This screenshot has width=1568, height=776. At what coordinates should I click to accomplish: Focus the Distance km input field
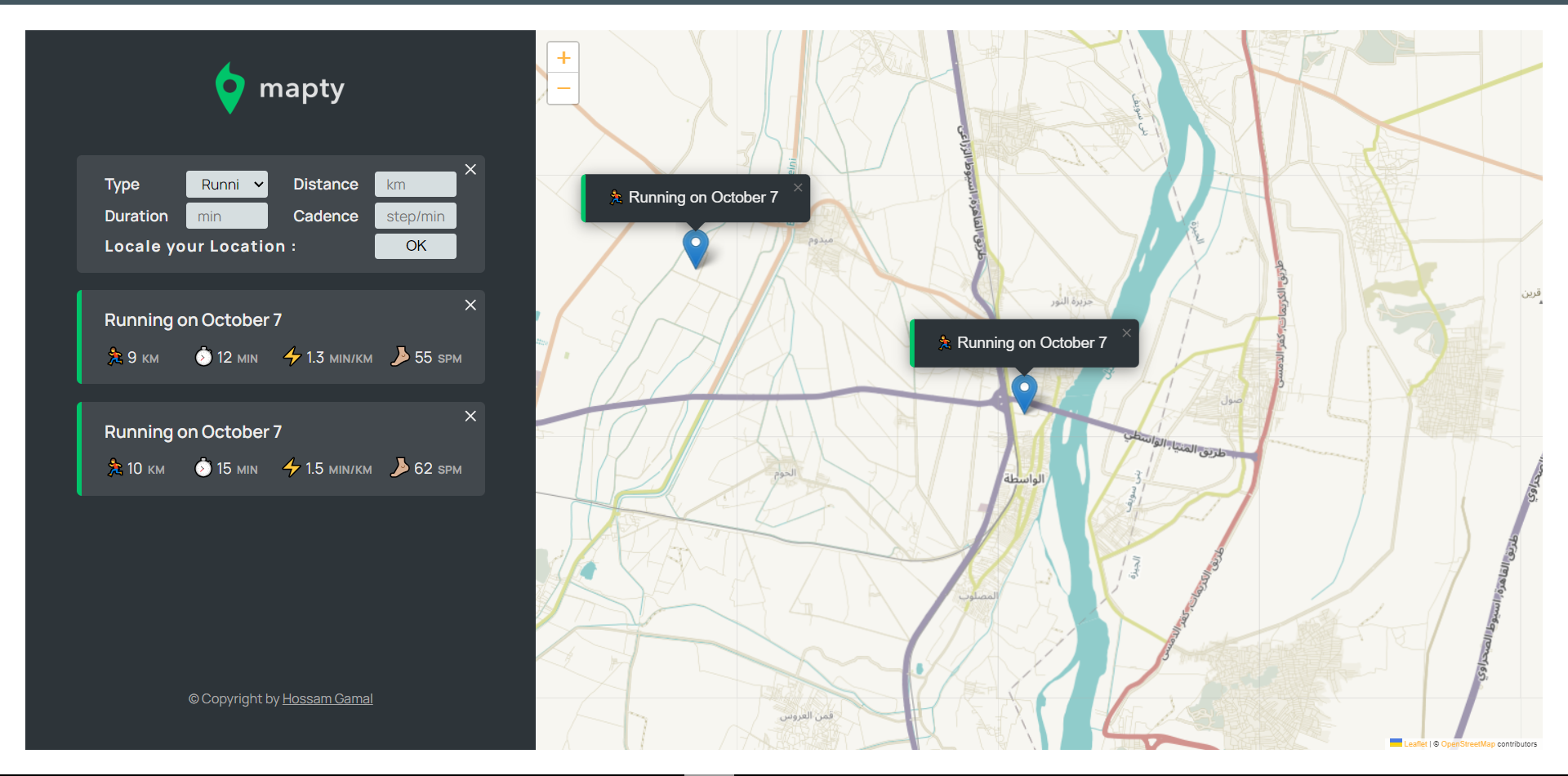tap(416, 185)
